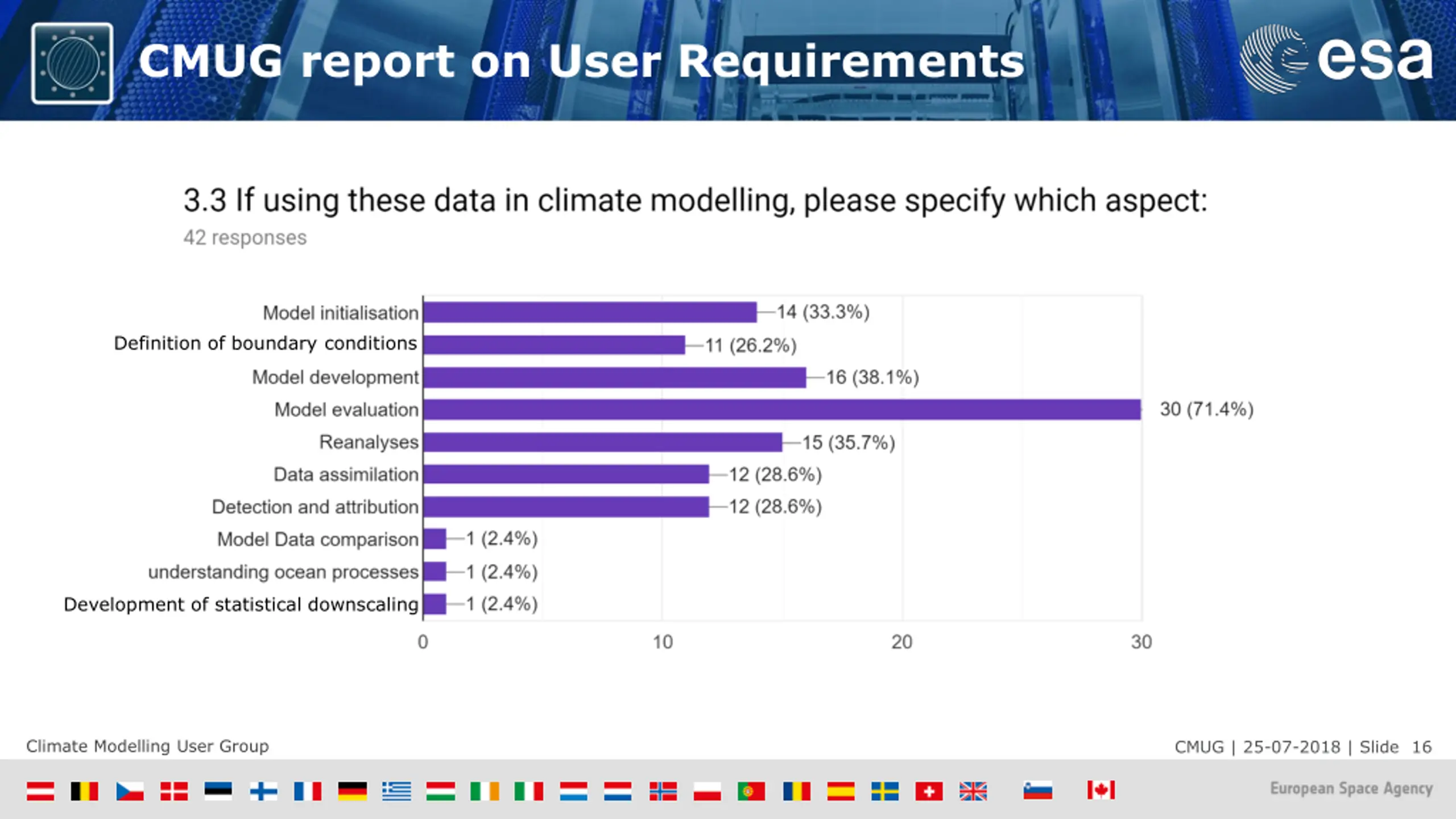Click the Data assimilation bar
The width and height of the screenshot is (1456, 819).
[x=566, y=474]
